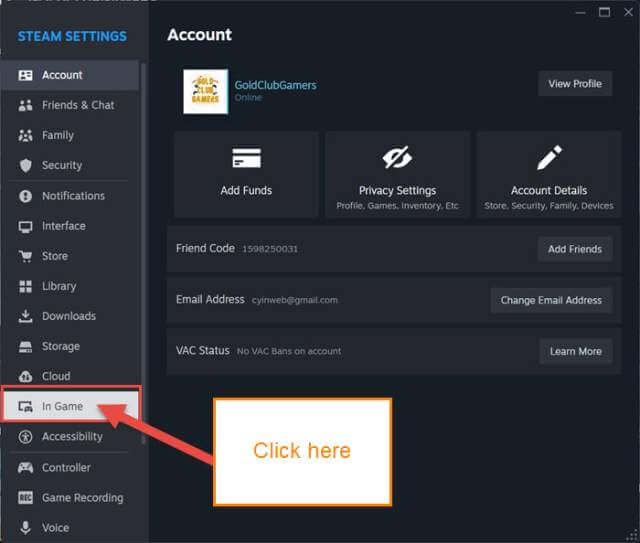Screen dimensions: 640x543
Task: Select the Downloads settings section
Action: click(70, 316)
